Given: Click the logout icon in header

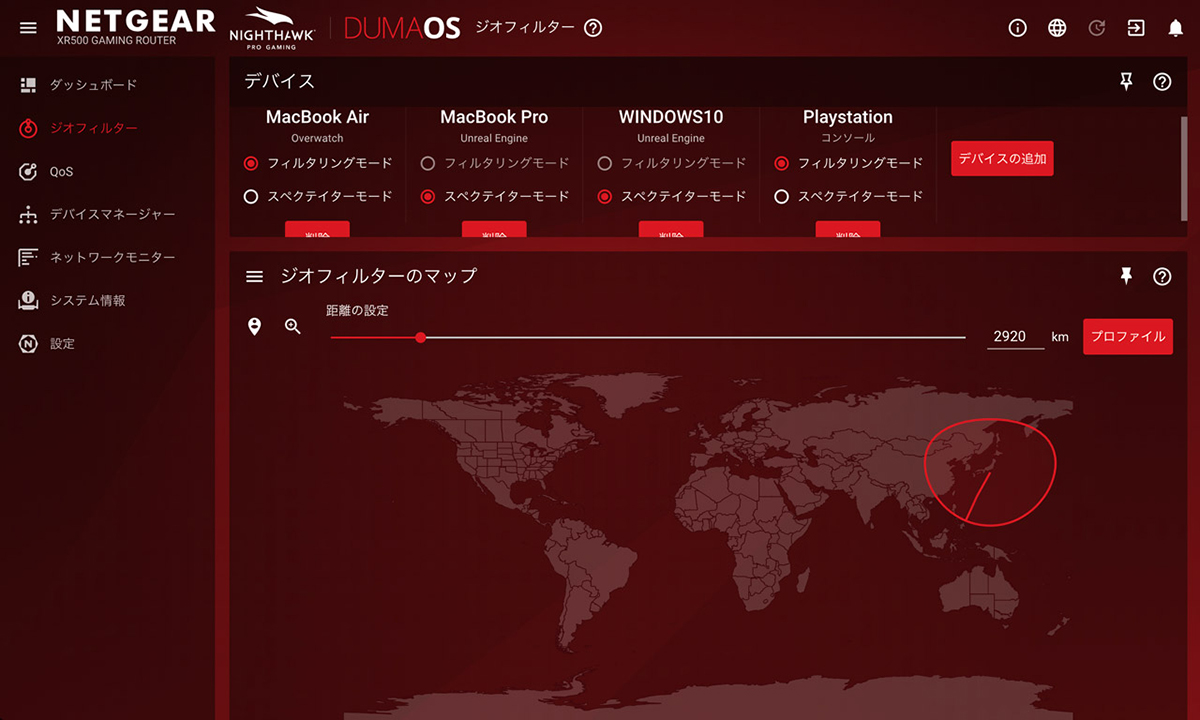Looking at the screenshot, I should 1136,28.
